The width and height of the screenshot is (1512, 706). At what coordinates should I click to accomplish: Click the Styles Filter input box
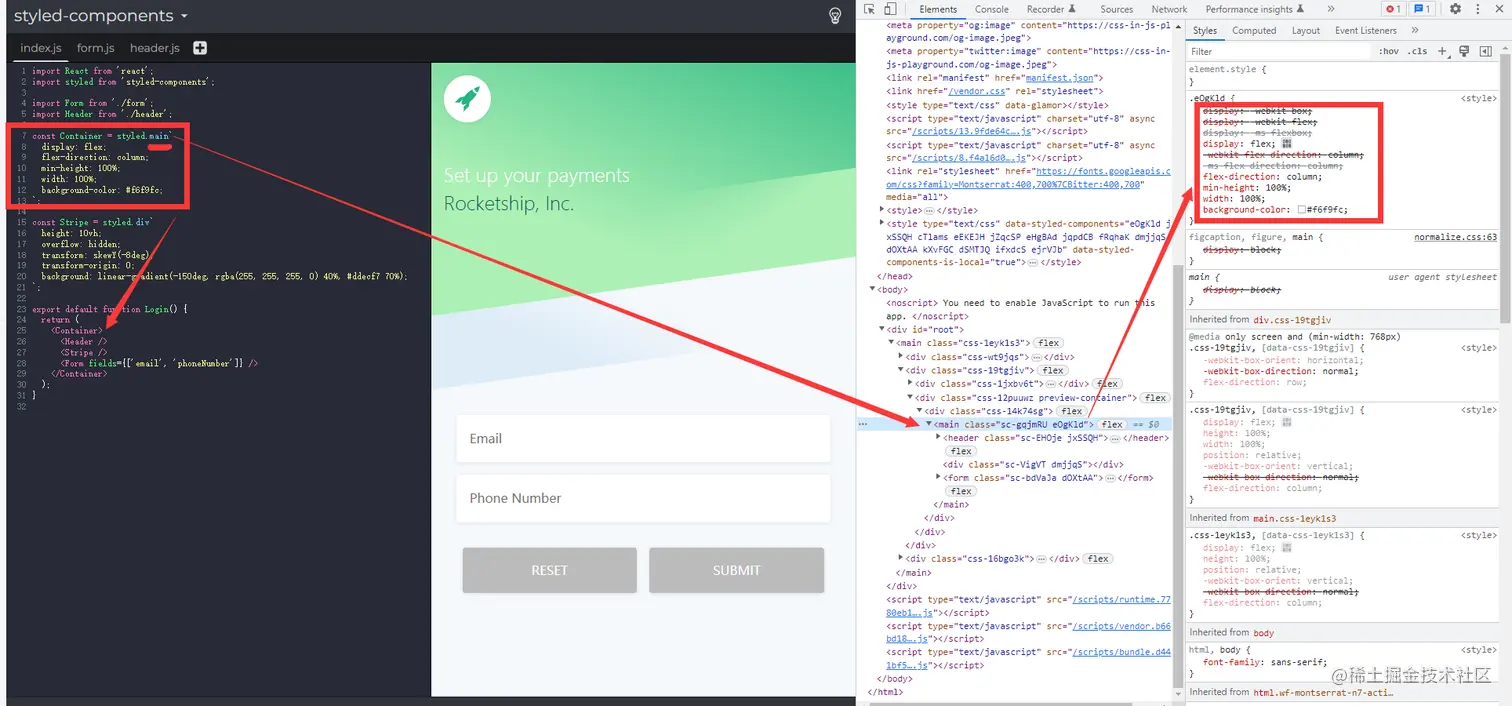[1280, 51]
